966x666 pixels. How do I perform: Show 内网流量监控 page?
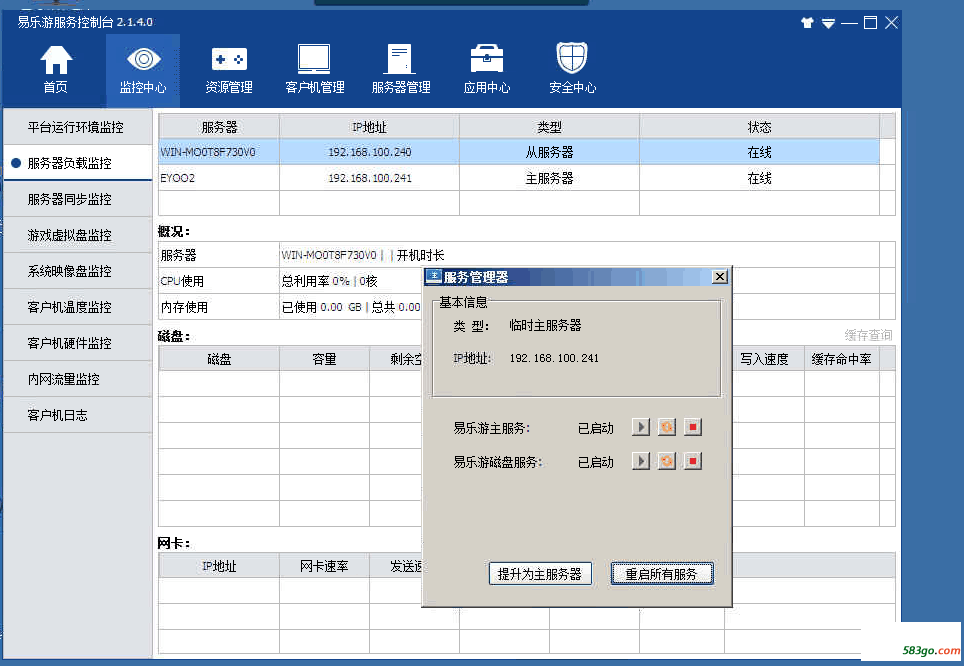point(78,379)
